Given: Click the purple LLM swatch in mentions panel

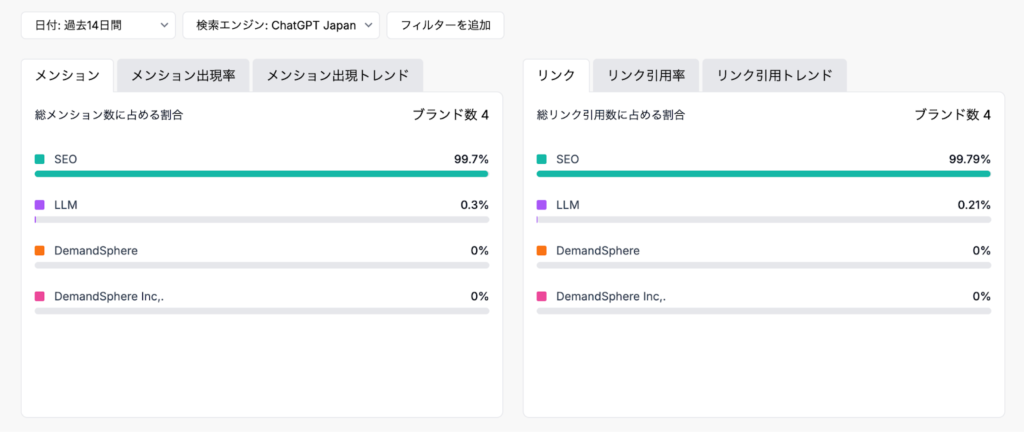Looking at the screenshot, I should click(40, 205).
